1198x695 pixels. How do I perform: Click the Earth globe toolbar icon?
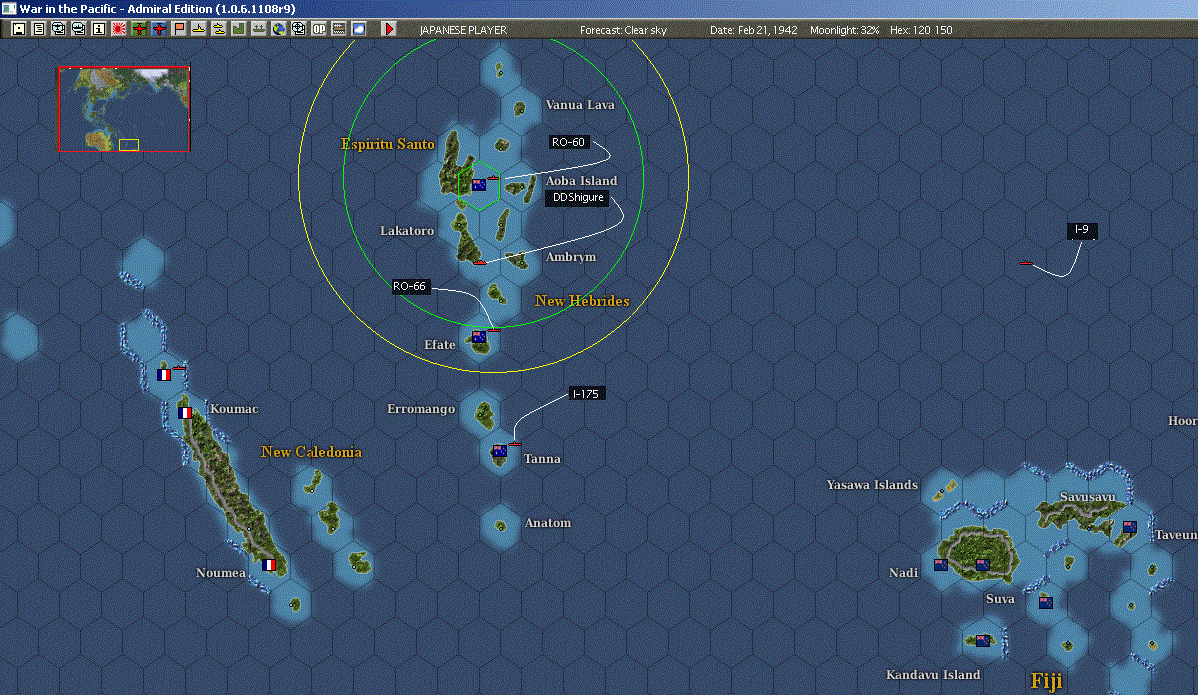click(x=279, y=29)
